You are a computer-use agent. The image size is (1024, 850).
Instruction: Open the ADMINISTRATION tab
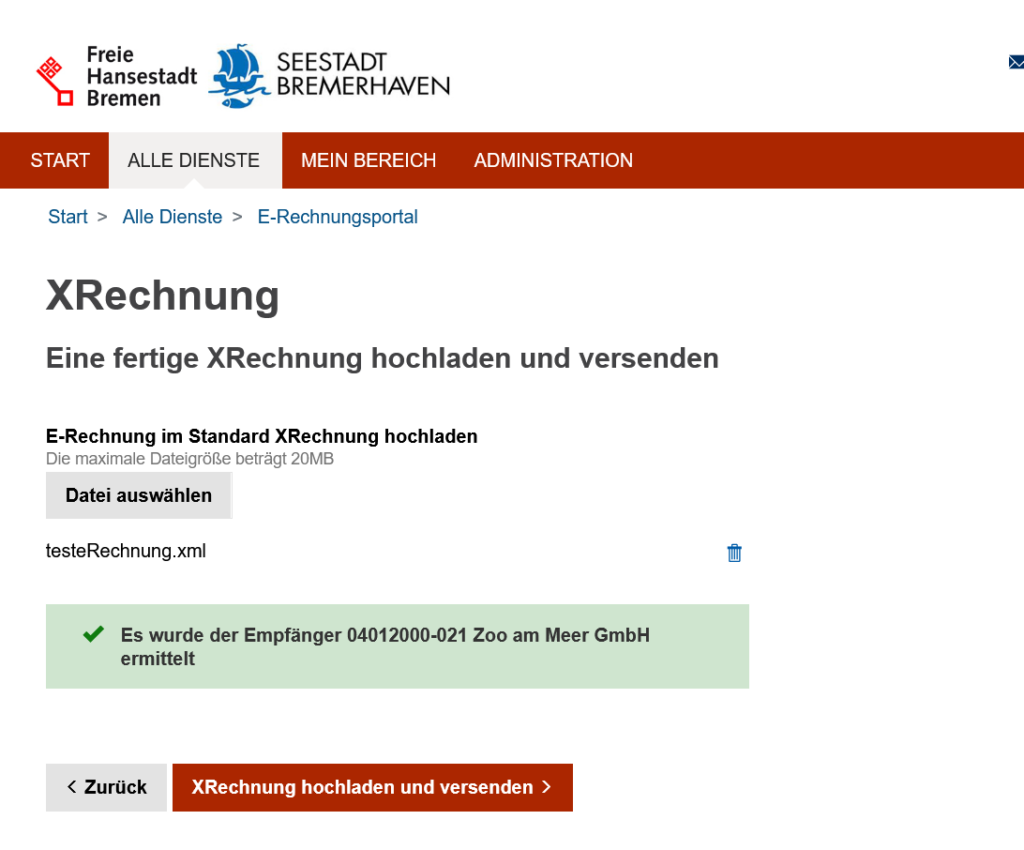coord(553,160)
